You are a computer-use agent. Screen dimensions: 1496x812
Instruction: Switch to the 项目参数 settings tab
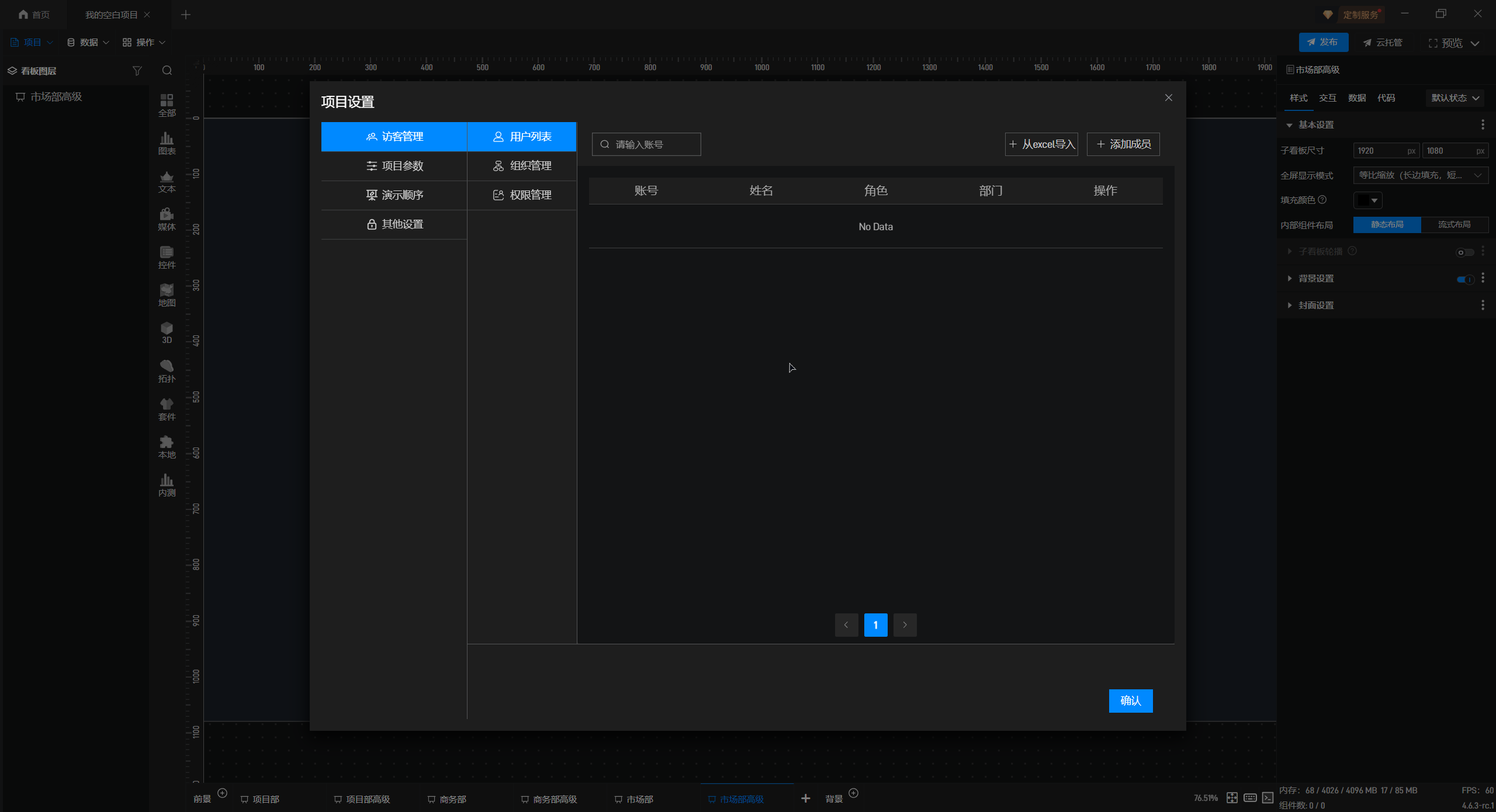[394, 166]
